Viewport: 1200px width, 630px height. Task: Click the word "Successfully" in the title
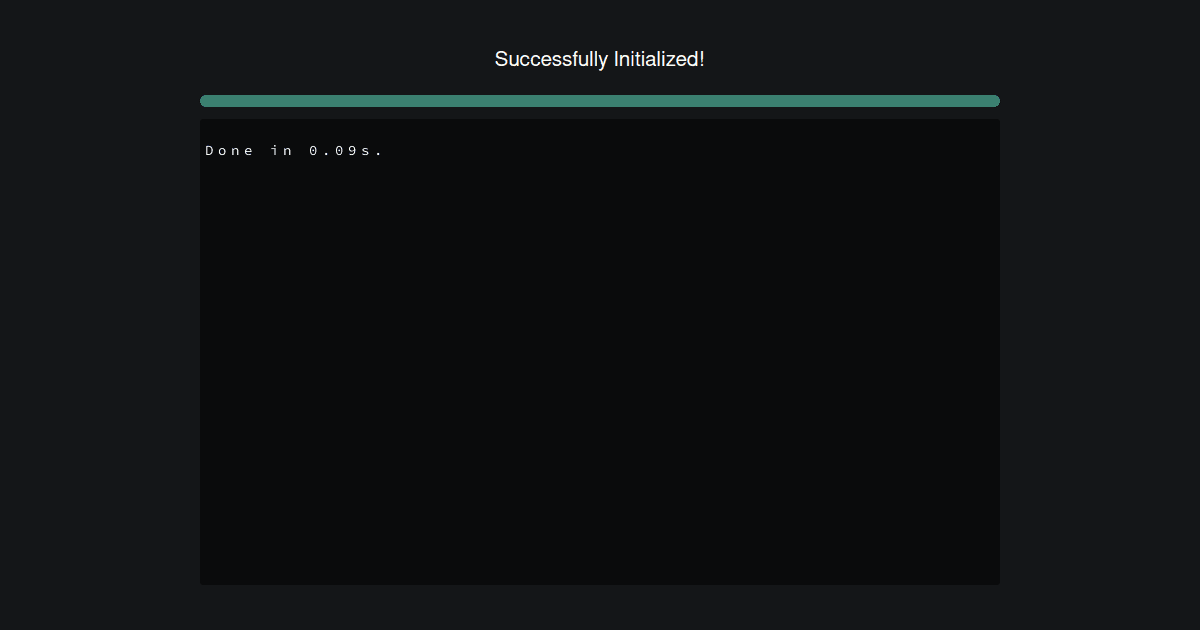click(x=551, y=59)
